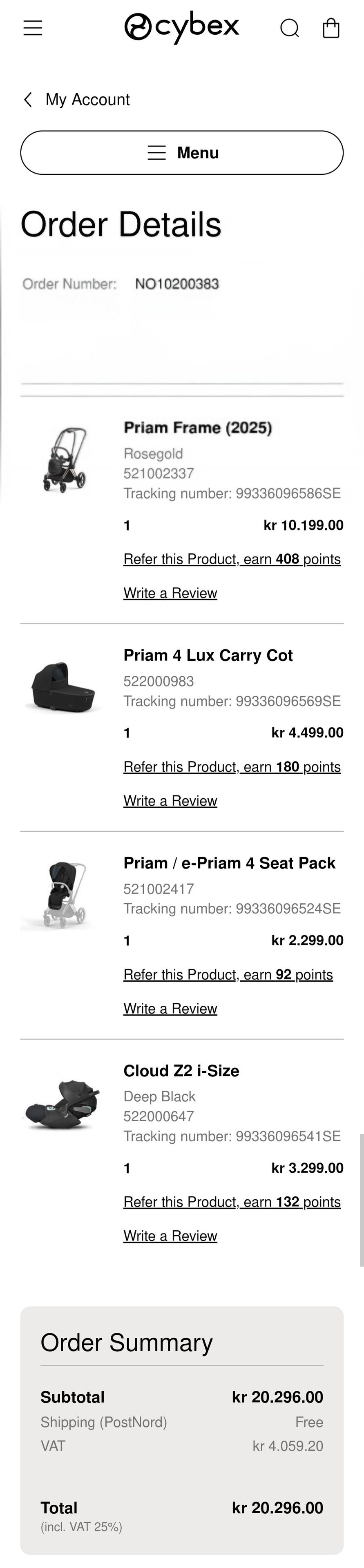Viewport: 364px width, 1568px height.
Task: Refer Priam Frame to earn 408 points
Action: [x=232, y=559]
